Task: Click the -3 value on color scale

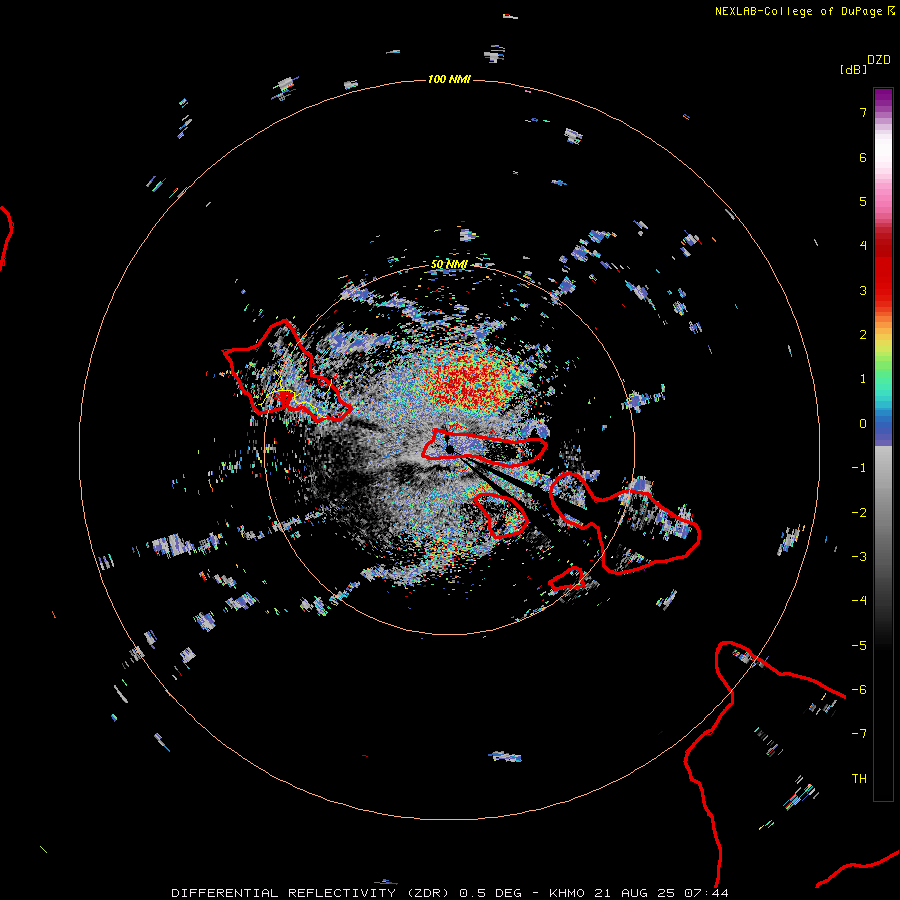Action: click(x=859, y=557)
